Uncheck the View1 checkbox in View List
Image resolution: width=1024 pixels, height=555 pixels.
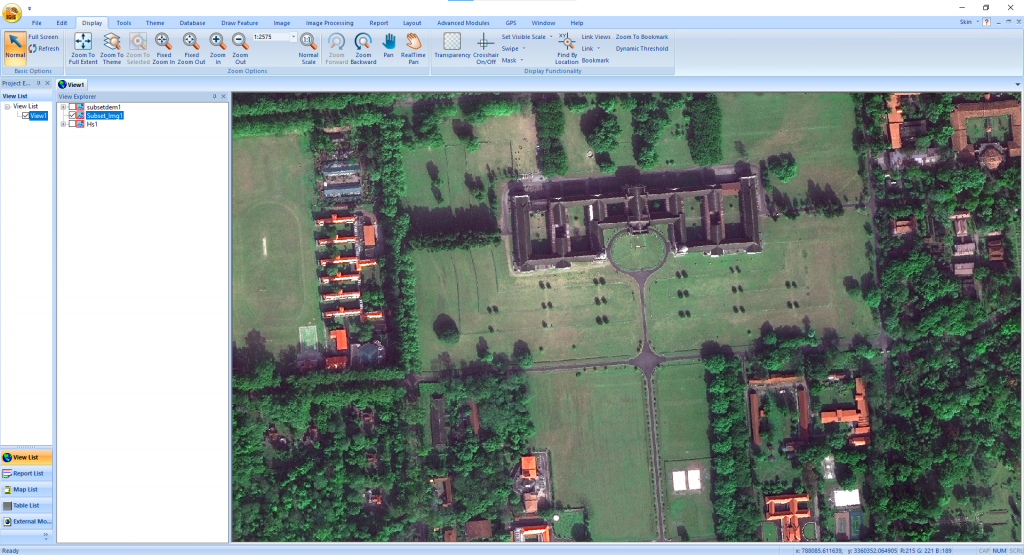25,116
